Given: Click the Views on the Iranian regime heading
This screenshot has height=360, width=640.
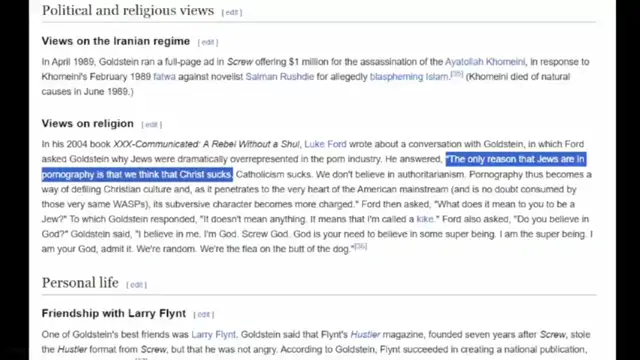Looking at the screenshot, I should pos(116,41).
